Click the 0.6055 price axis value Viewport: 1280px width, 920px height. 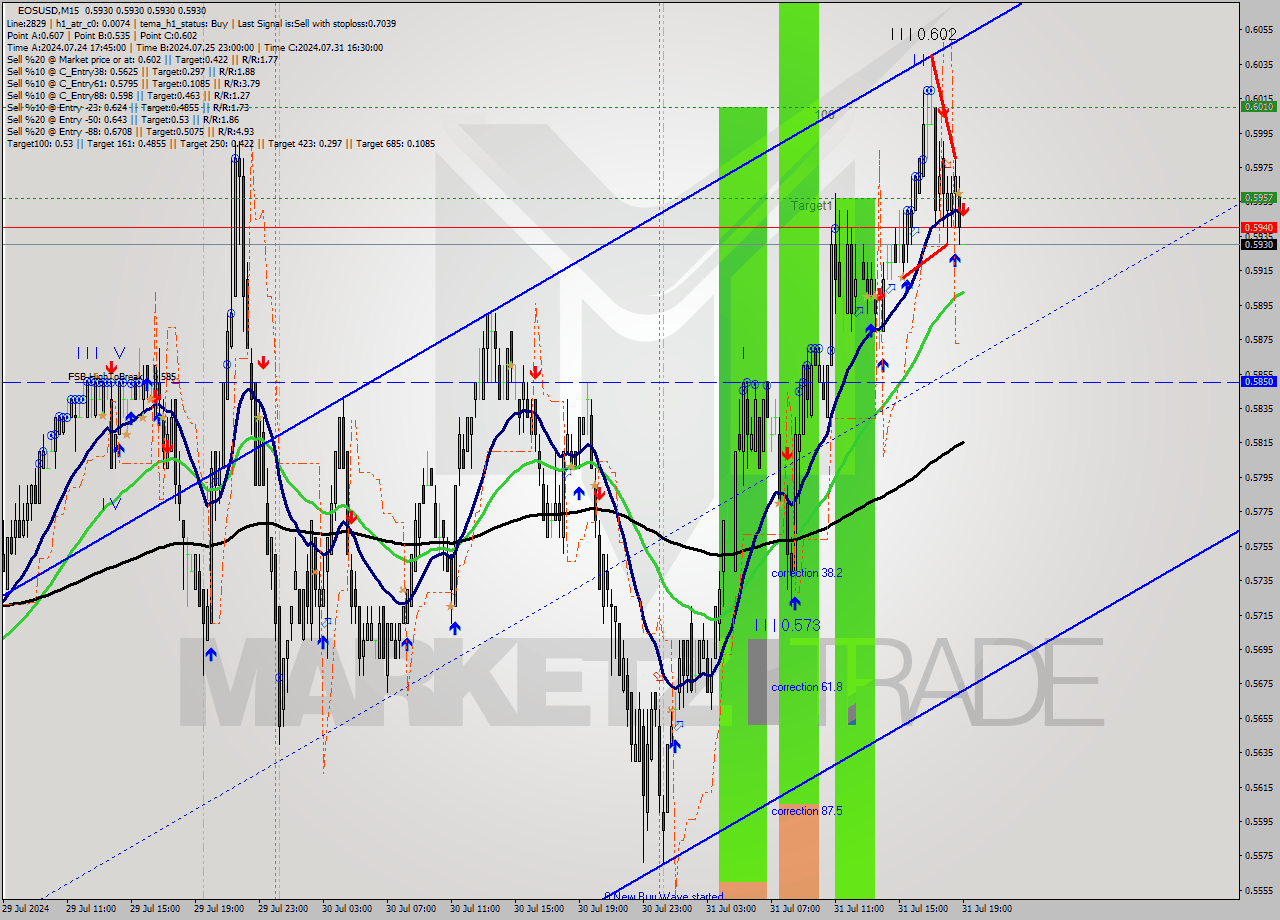(1259, 29)
